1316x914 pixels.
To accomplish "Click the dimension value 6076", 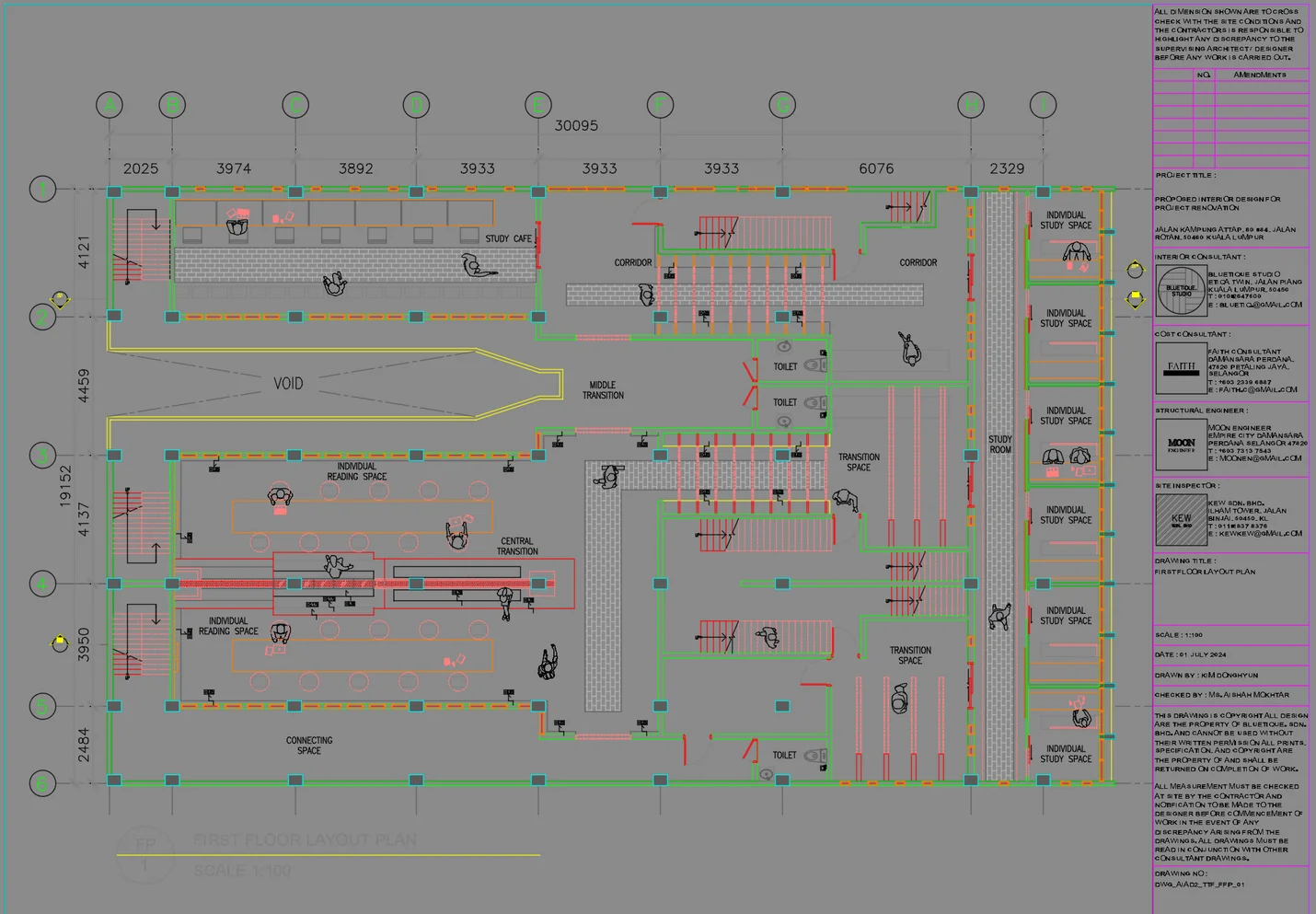I will coord(876,168).
